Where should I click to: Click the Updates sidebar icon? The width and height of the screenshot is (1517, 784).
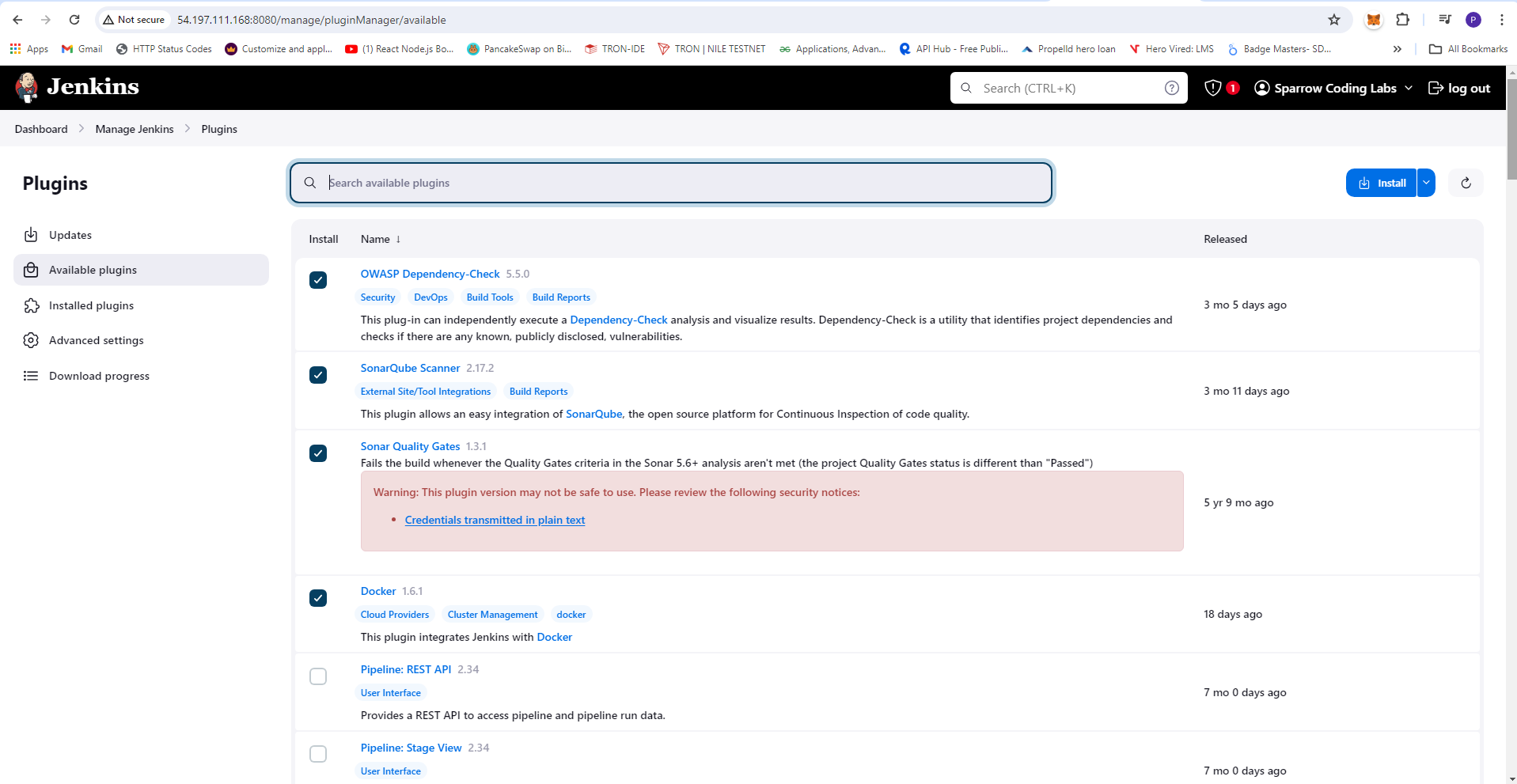(31, 235)
